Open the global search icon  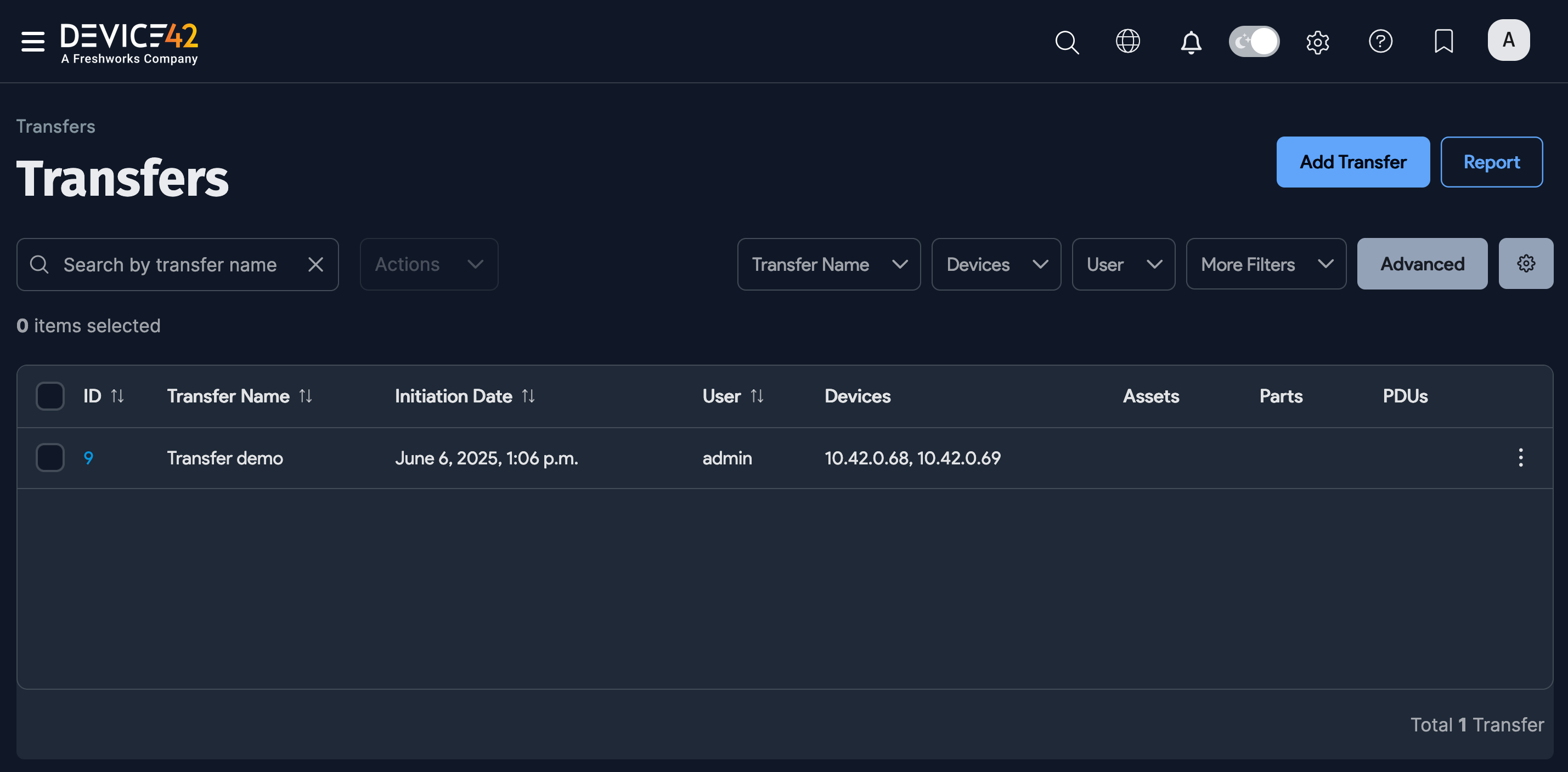(x=1067, y=41)
